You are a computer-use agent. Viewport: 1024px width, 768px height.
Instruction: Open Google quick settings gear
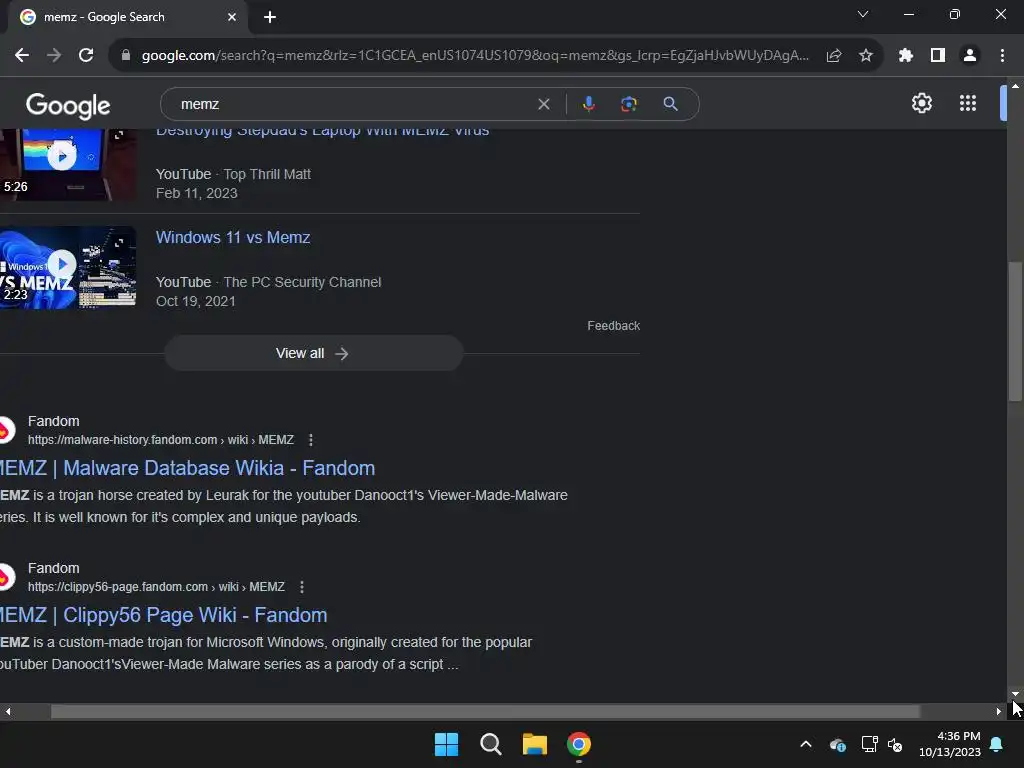pos(921,103)
